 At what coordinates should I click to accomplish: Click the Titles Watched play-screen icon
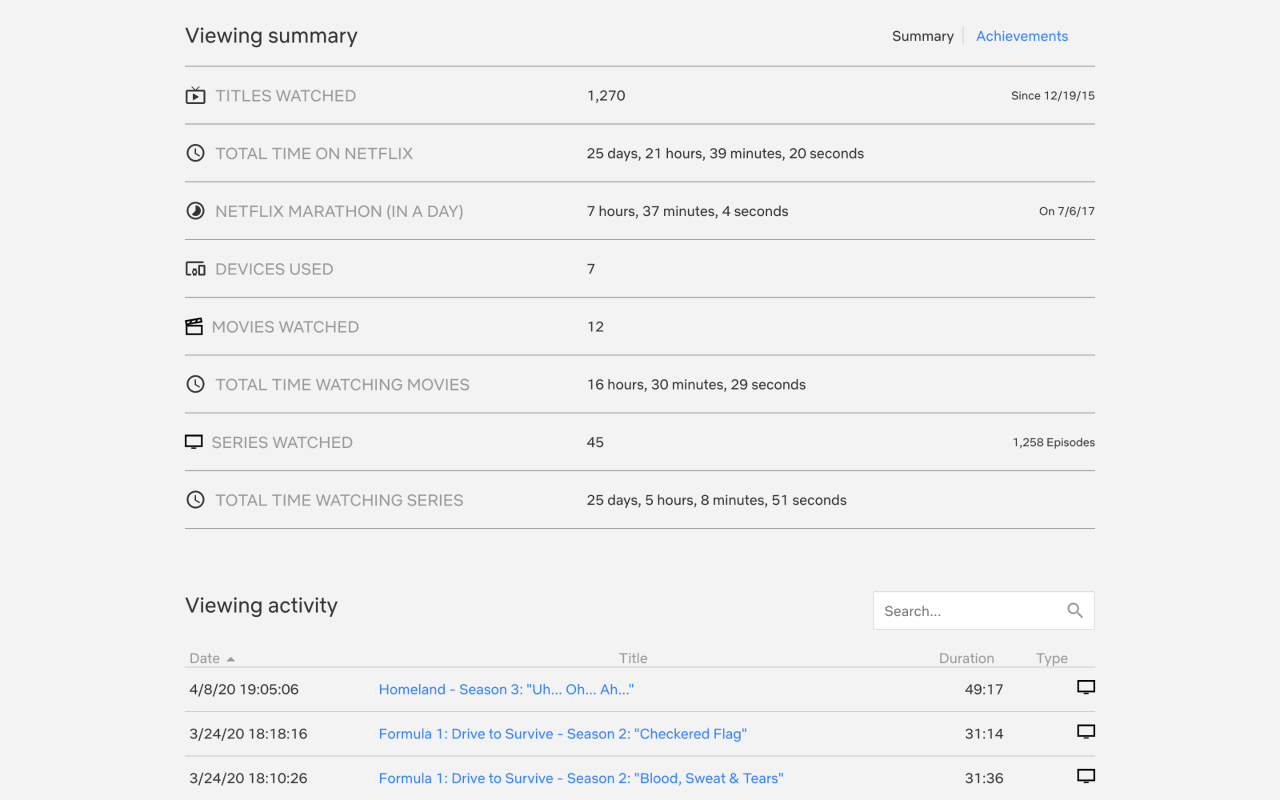(x=195, y=96)
